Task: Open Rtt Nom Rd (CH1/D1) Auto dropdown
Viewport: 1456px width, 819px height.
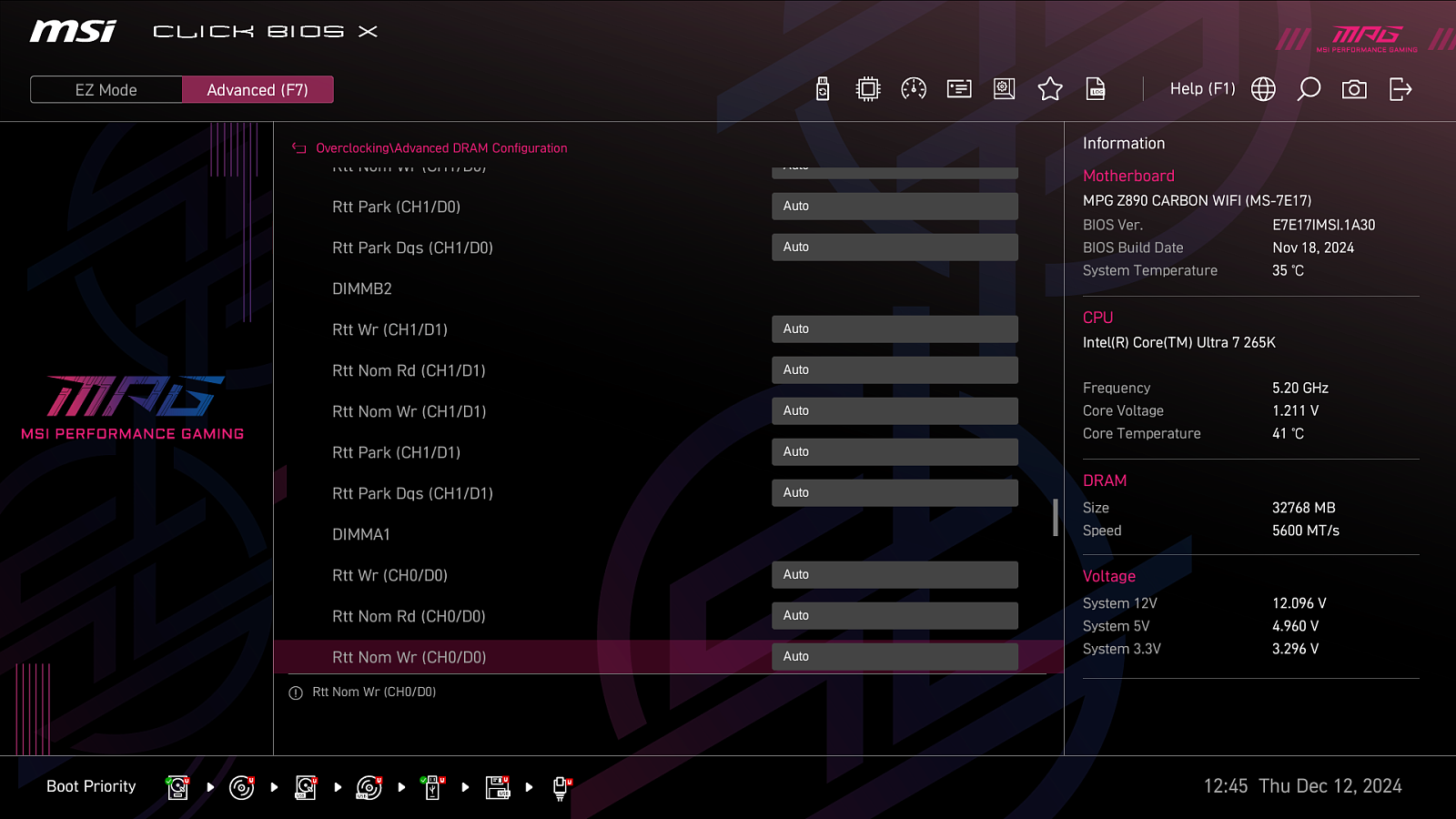Action: point(895,370)
